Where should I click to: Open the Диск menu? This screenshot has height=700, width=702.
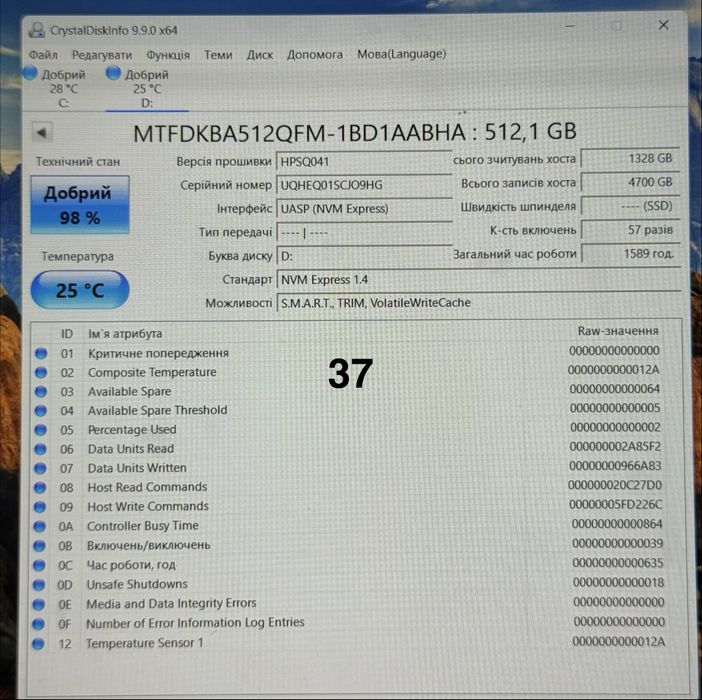260,55
